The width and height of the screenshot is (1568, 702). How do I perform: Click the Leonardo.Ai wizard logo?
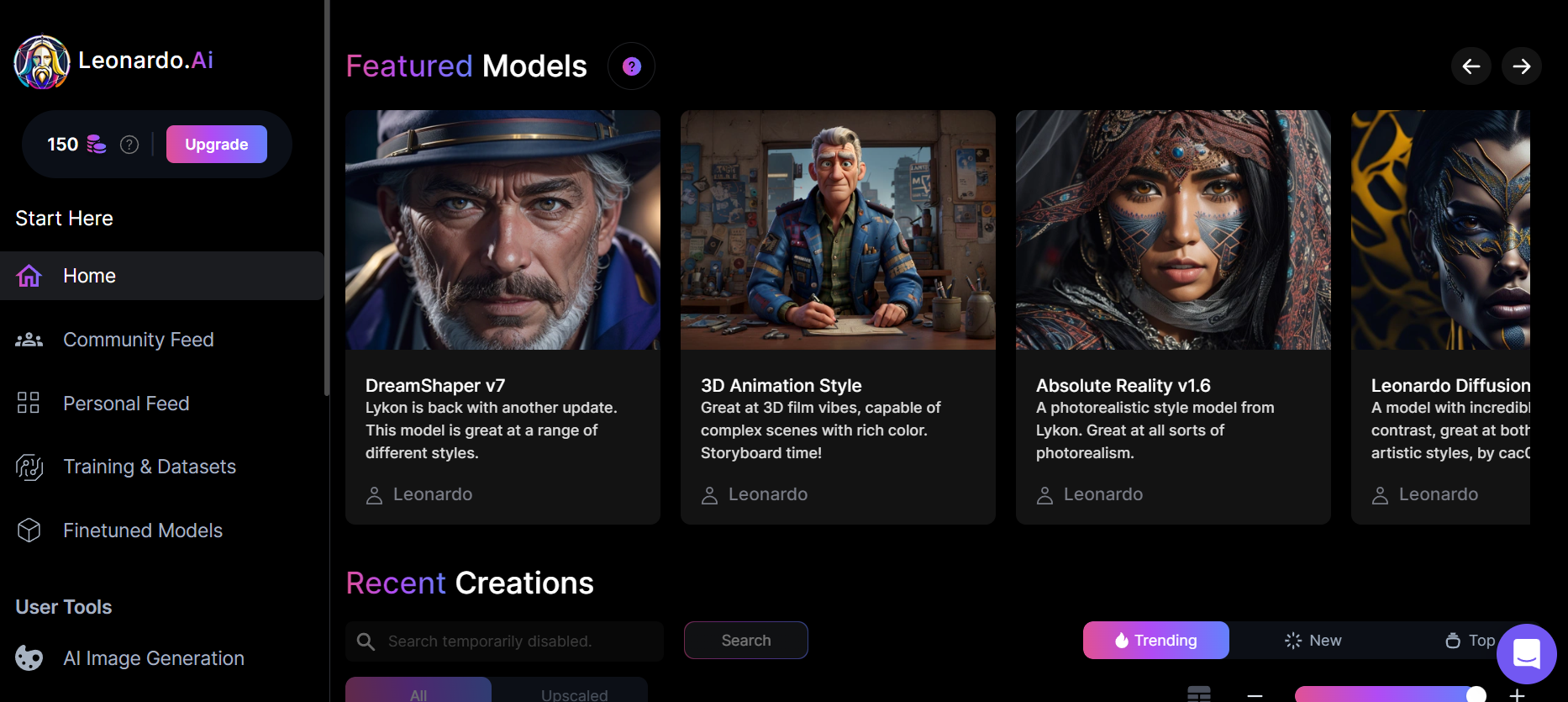point(41,61)
